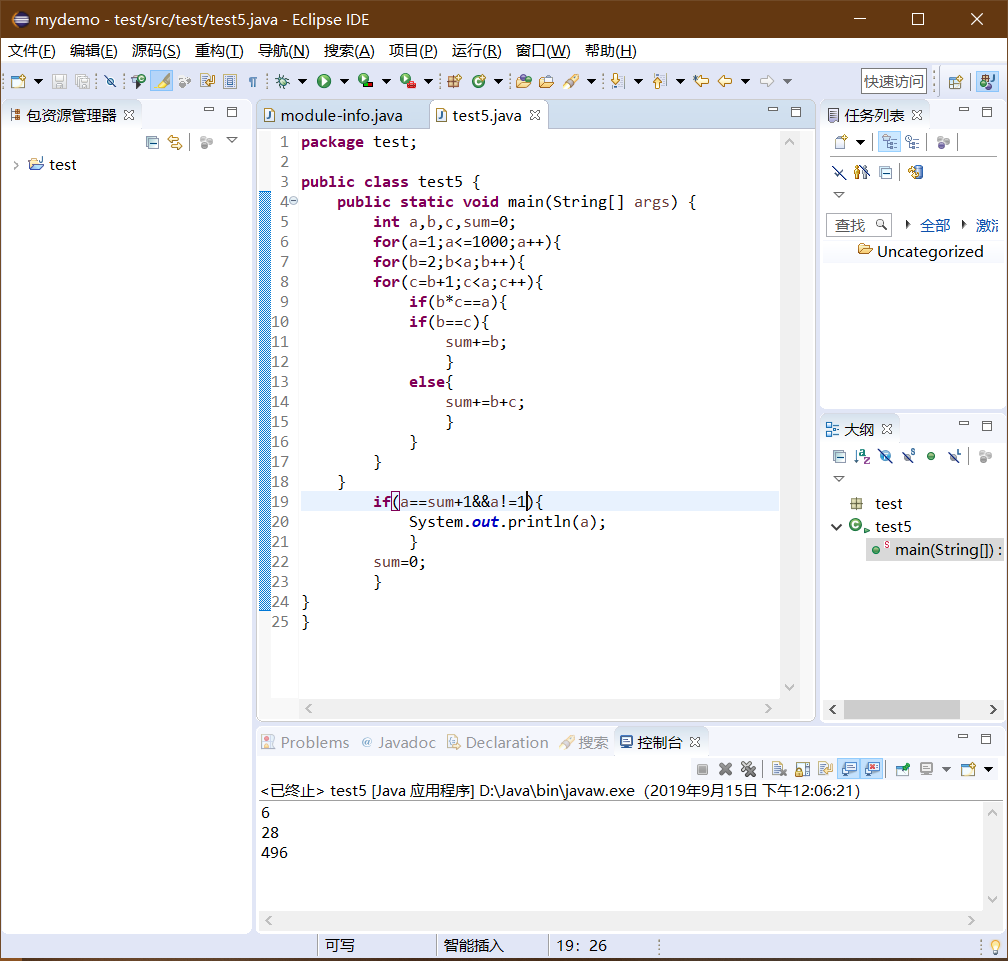Pin the console view

tap(903, 769)
